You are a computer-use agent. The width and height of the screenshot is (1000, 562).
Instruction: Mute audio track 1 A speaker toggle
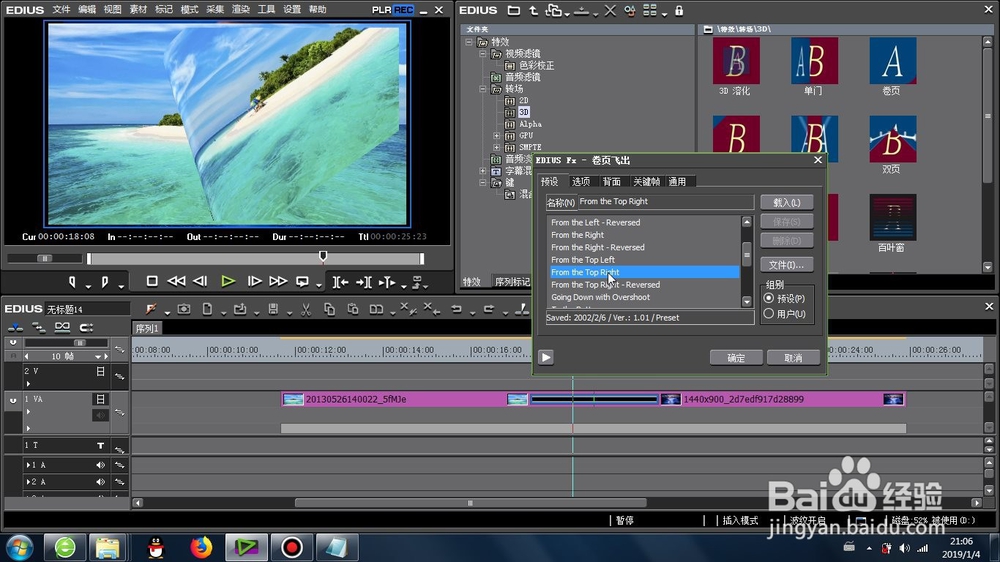[x=100, y=465]
